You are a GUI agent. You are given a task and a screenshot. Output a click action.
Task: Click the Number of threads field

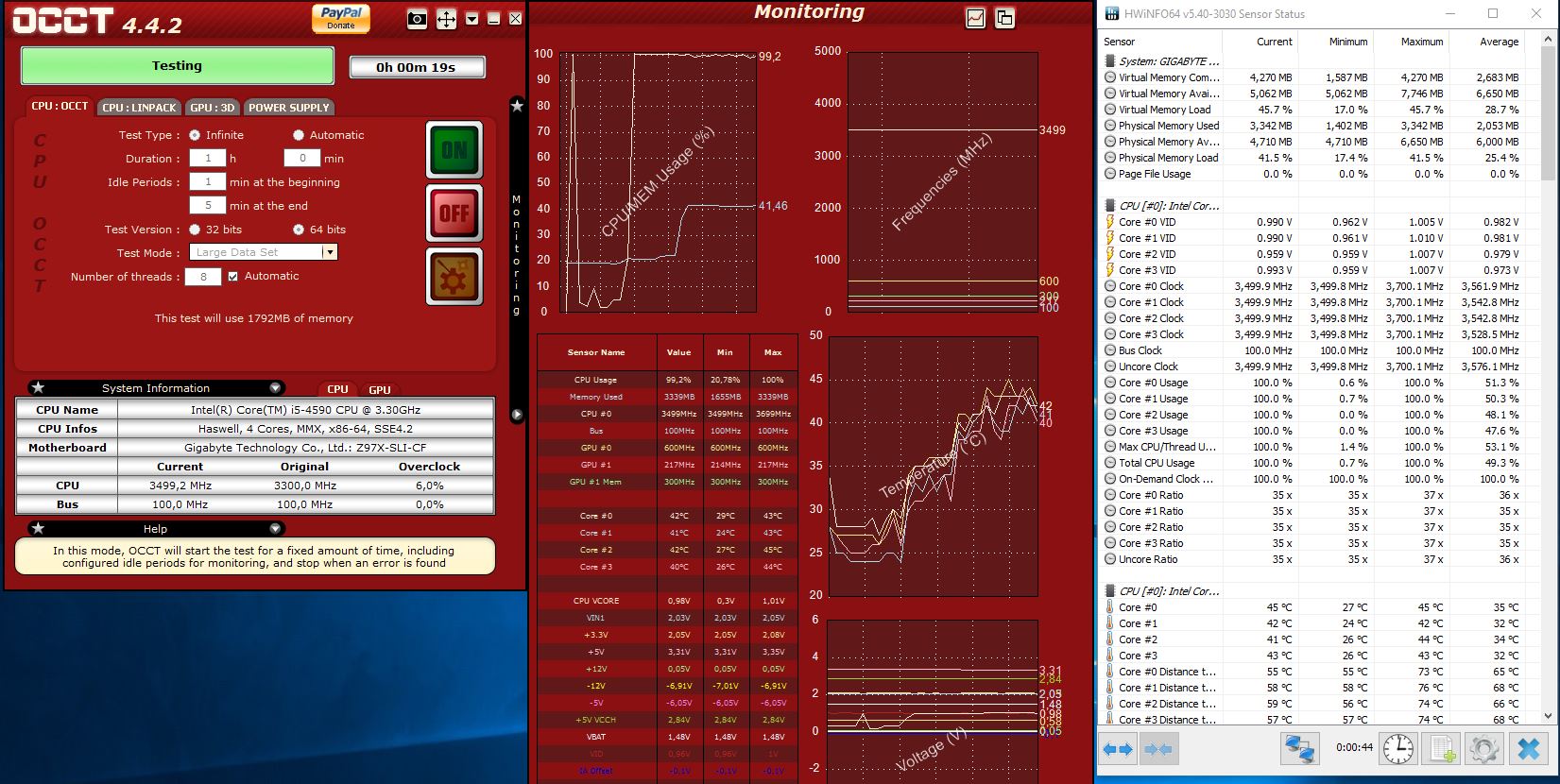click(x=203, y=276)
